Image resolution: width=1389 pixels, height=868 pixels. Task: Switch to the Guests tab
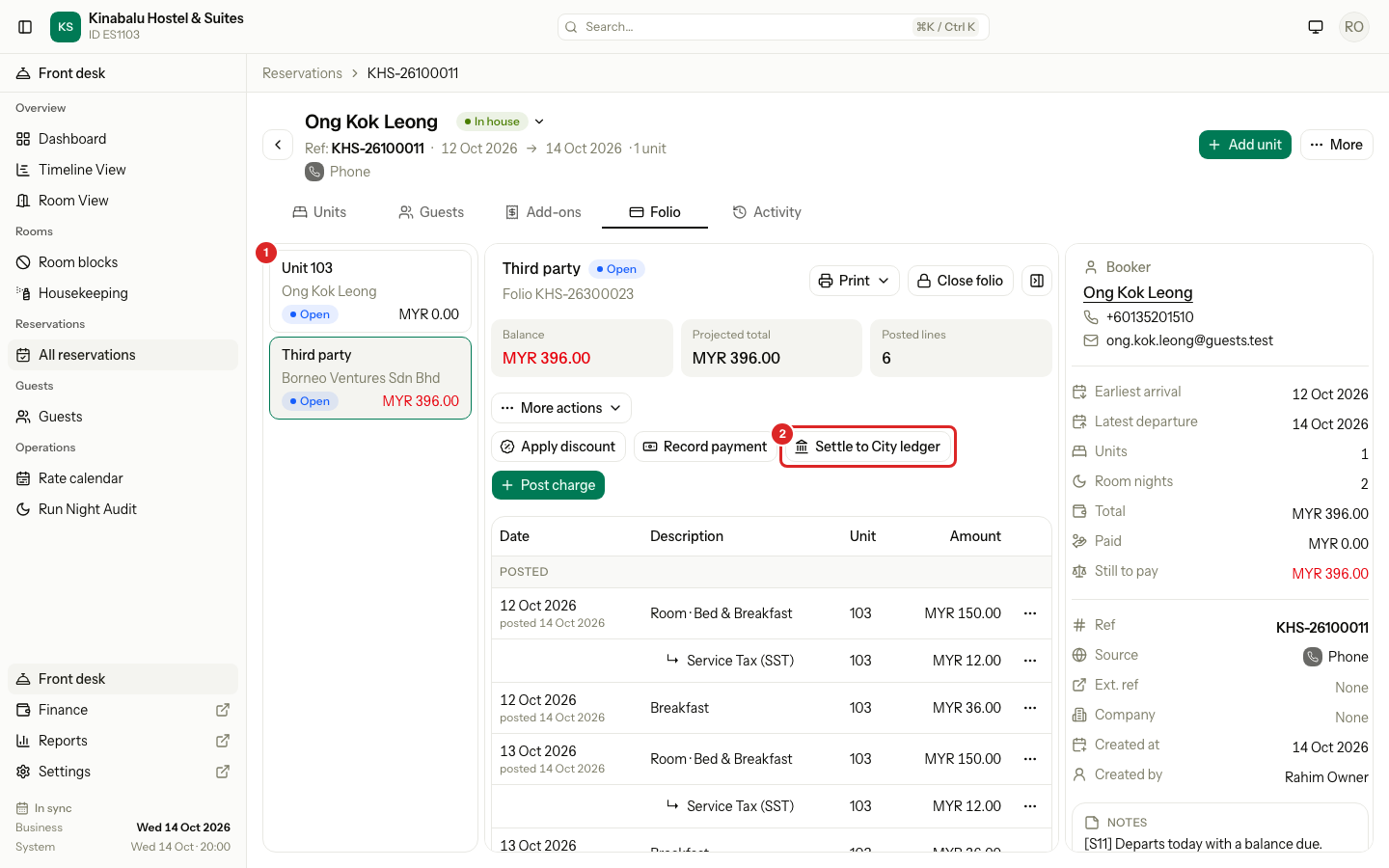point(431,212)
